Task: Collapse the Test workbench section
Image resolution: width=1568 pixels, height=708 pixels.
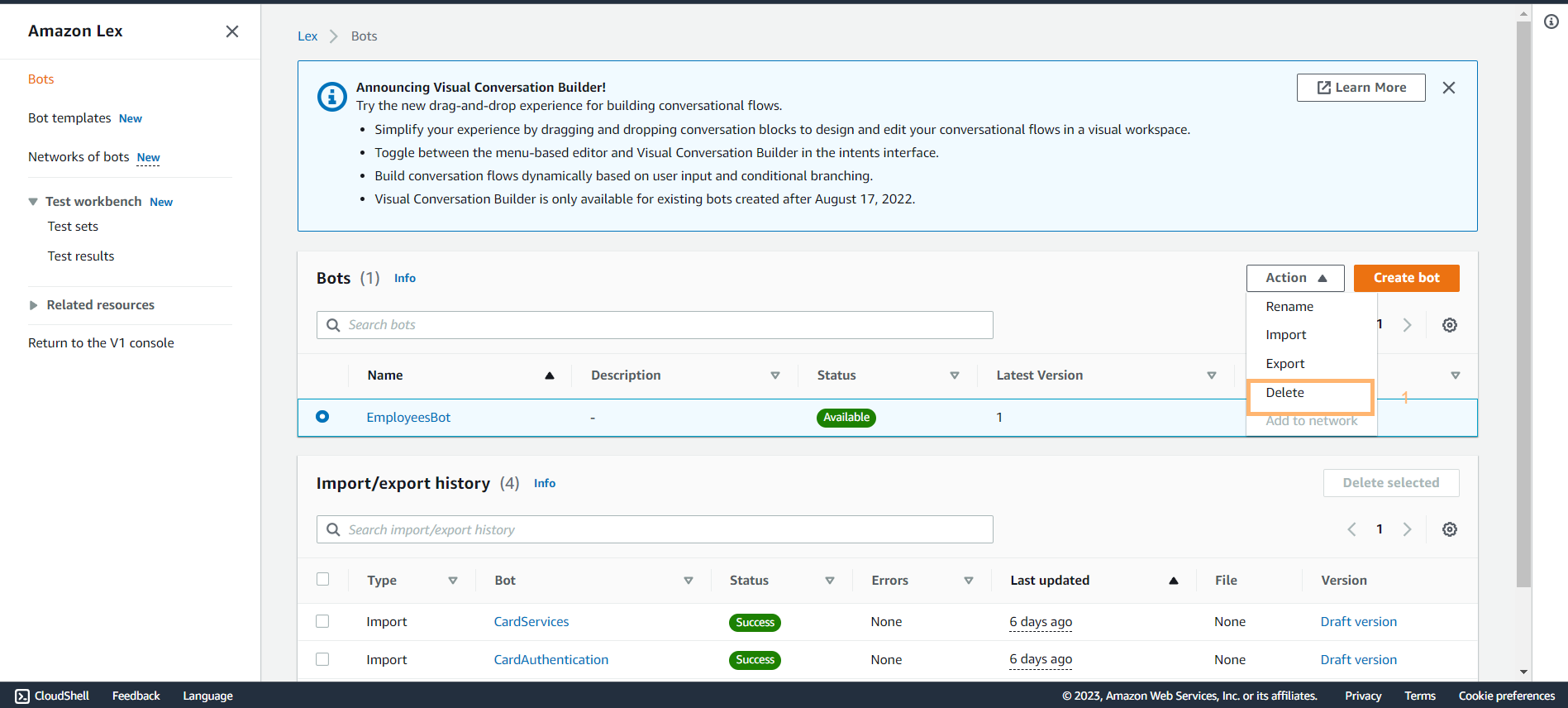Action: pyautogui.click(x=33, y=202)
